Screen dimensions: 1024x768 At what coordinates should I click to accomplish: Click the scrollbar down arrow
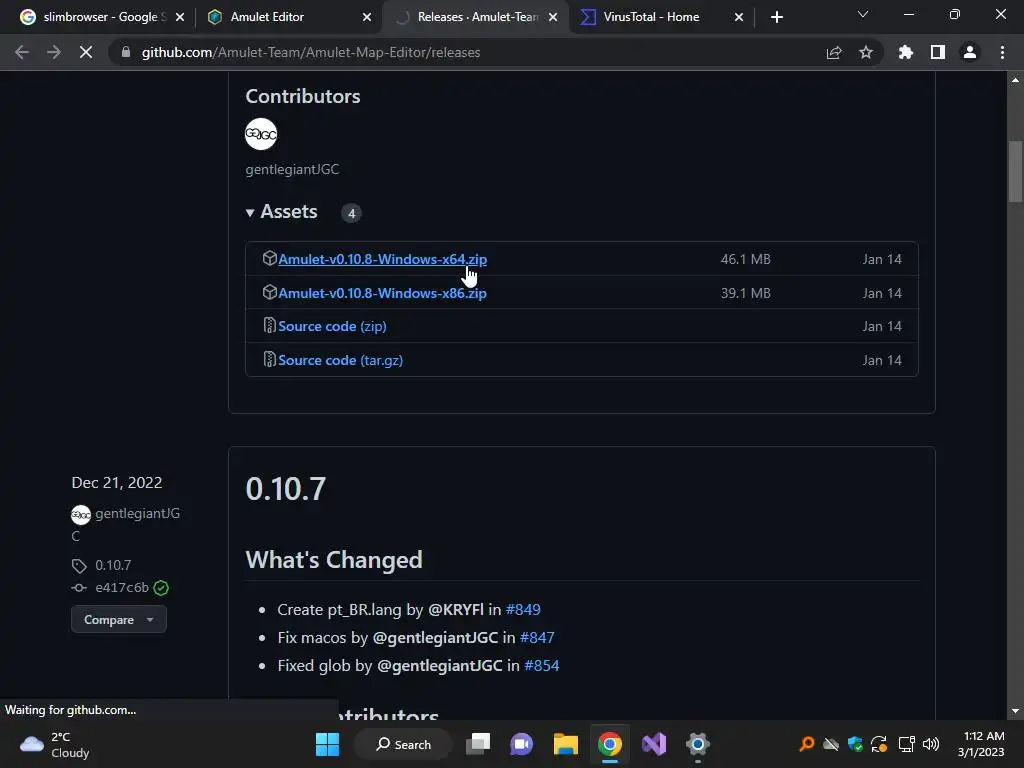pyautogui.click(x=1015, y=711)
